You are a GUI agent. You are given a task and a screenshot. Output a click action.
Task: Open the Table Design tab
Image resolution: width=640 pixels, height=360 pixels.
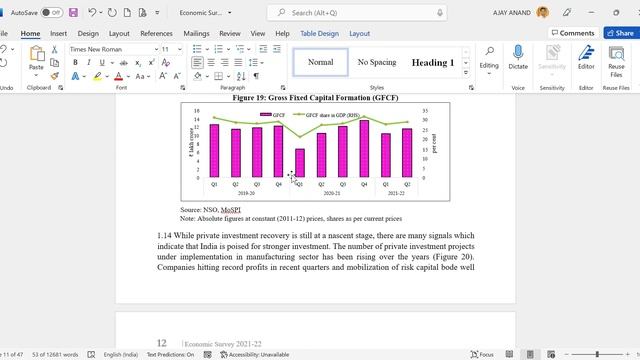[x=320, y=33]
